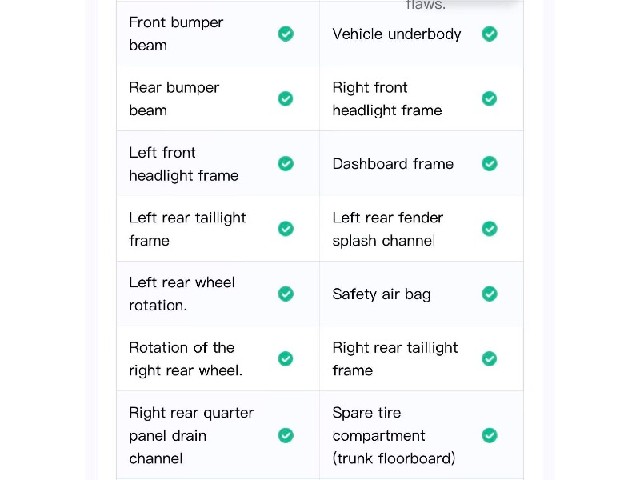The height and width of the screenshot is (480, 640).
Task: Click the checkmark for Right rear quarter panel drain channel
Action: pos(286,436)
